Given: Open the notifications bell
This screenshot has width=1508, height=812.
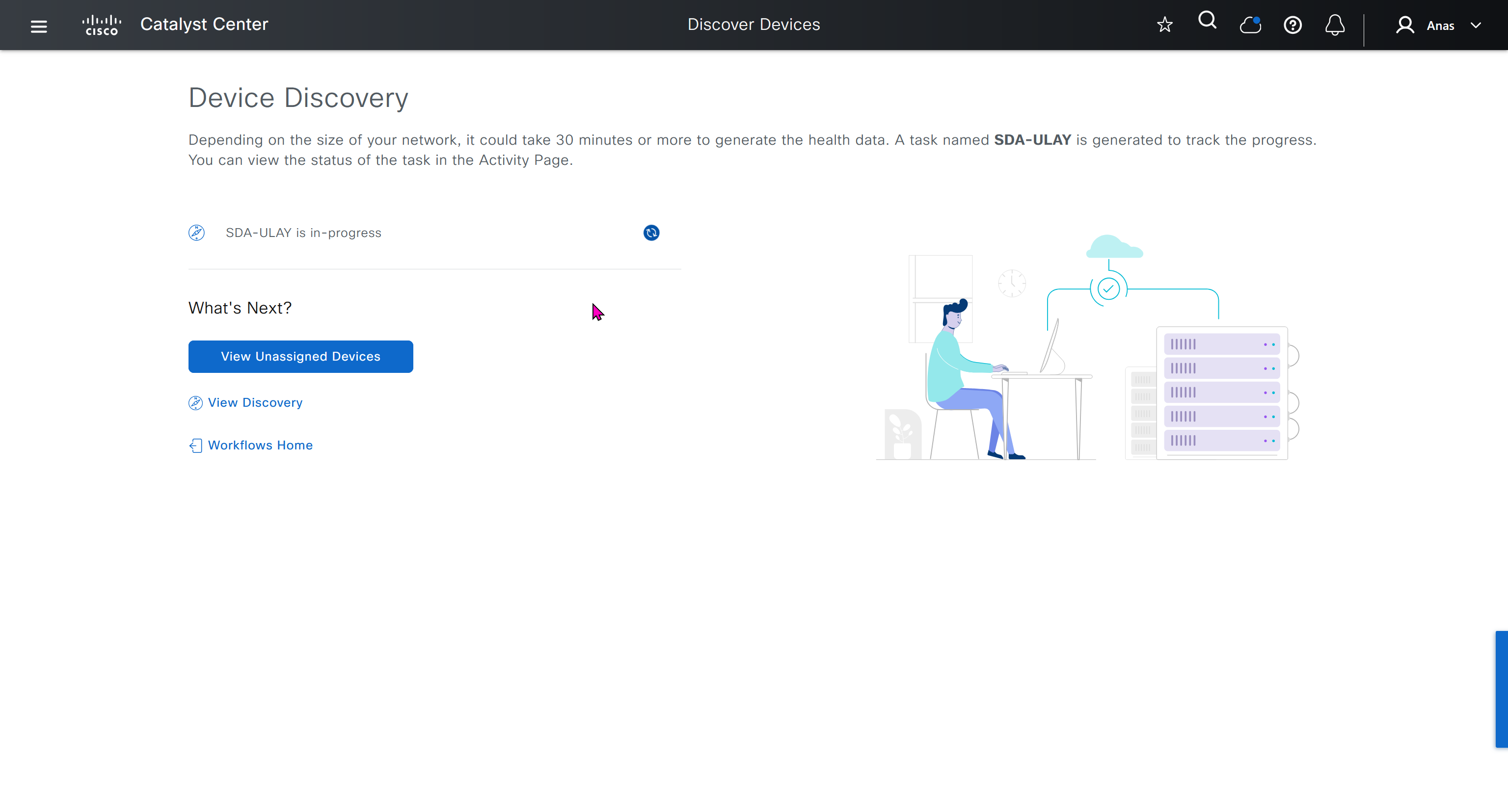Looking at the screenshot, I should coord(1335,25).
